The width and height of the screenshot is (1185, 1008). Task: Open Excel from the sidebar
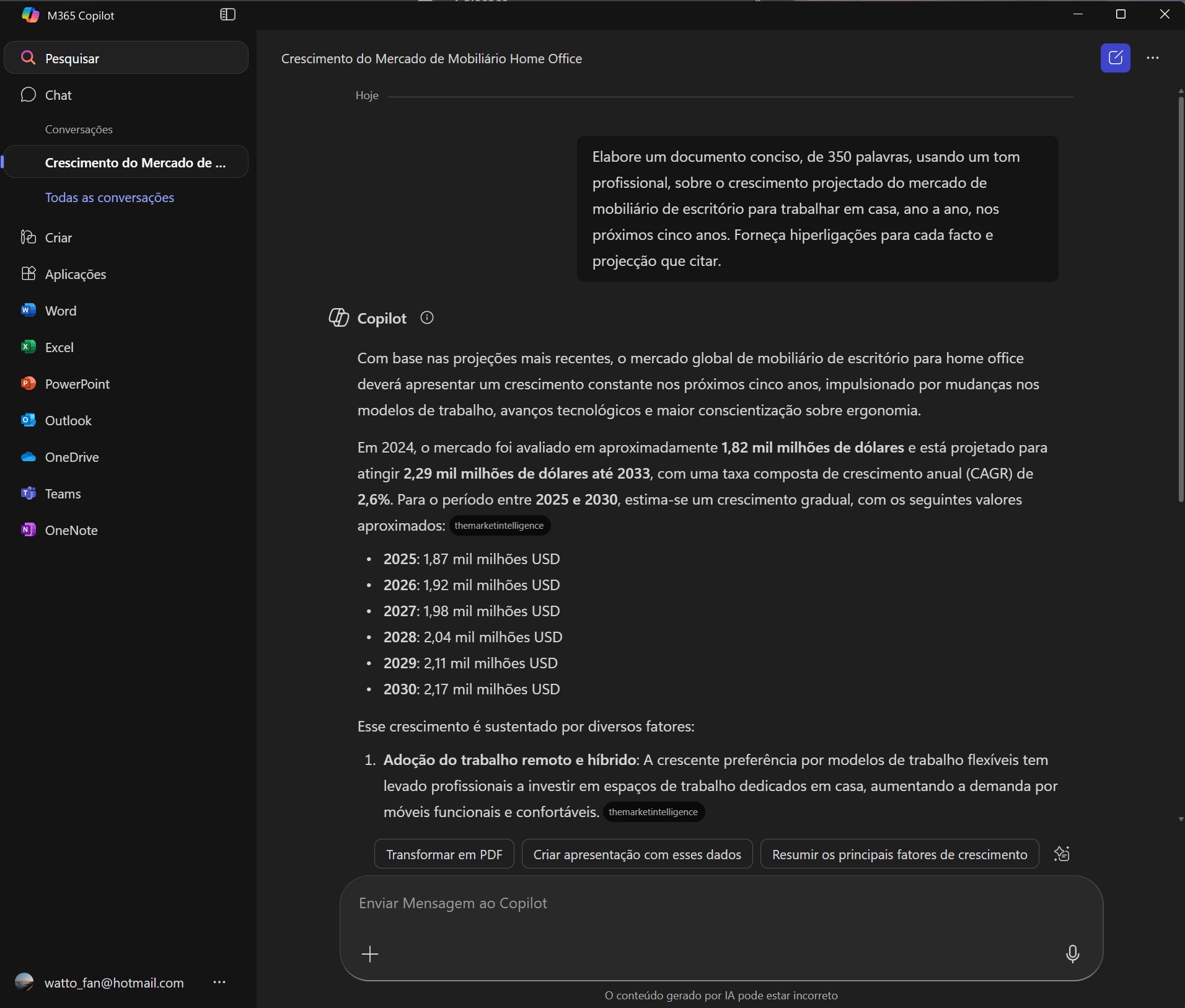point(59,347)
